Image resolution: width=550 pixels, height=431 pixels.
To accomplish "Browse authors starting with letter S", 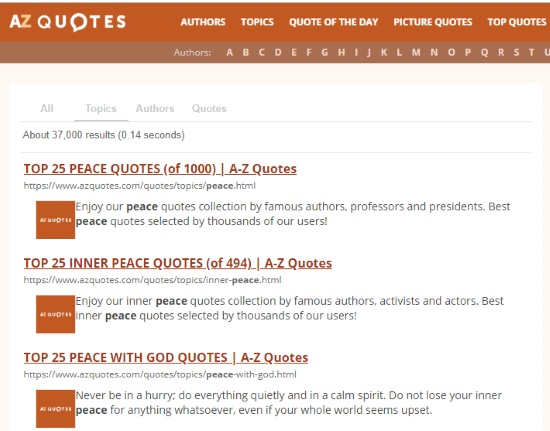I will [516, 53].
